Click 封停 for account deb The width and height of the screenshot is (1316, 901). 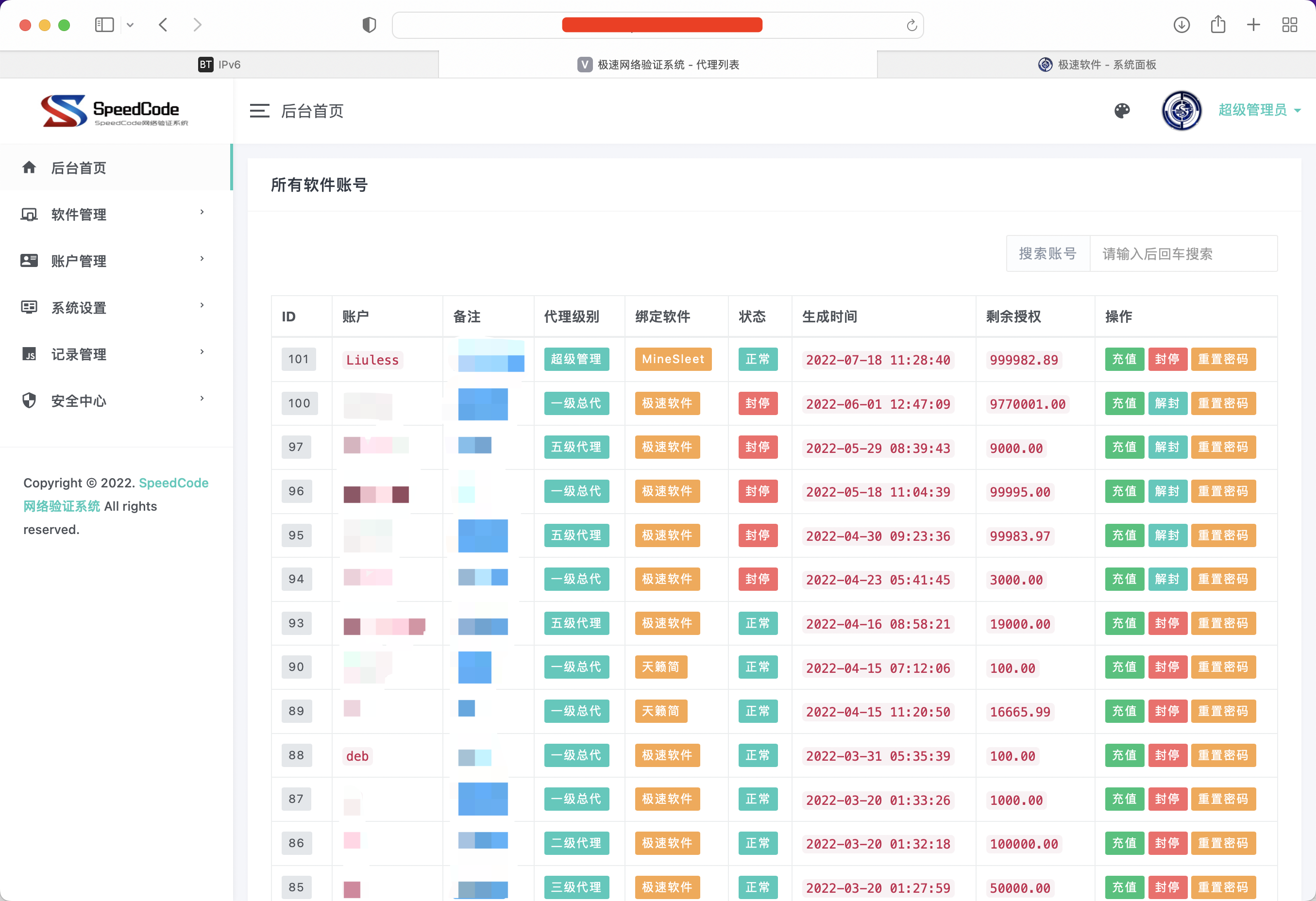[x=1167, y=755]
